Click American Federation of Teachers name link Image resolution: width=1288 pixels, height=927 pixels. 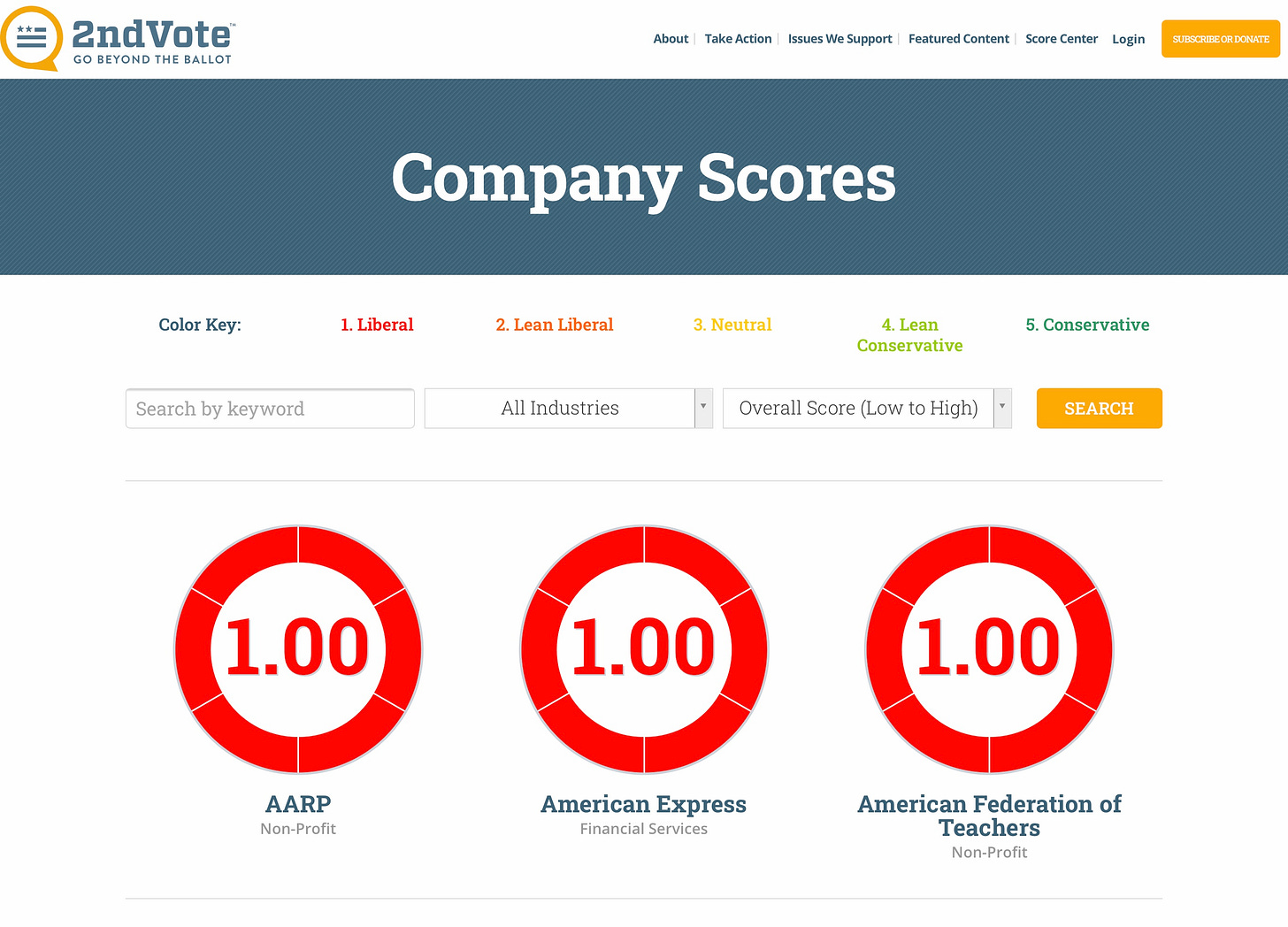(x=989, y=816)
